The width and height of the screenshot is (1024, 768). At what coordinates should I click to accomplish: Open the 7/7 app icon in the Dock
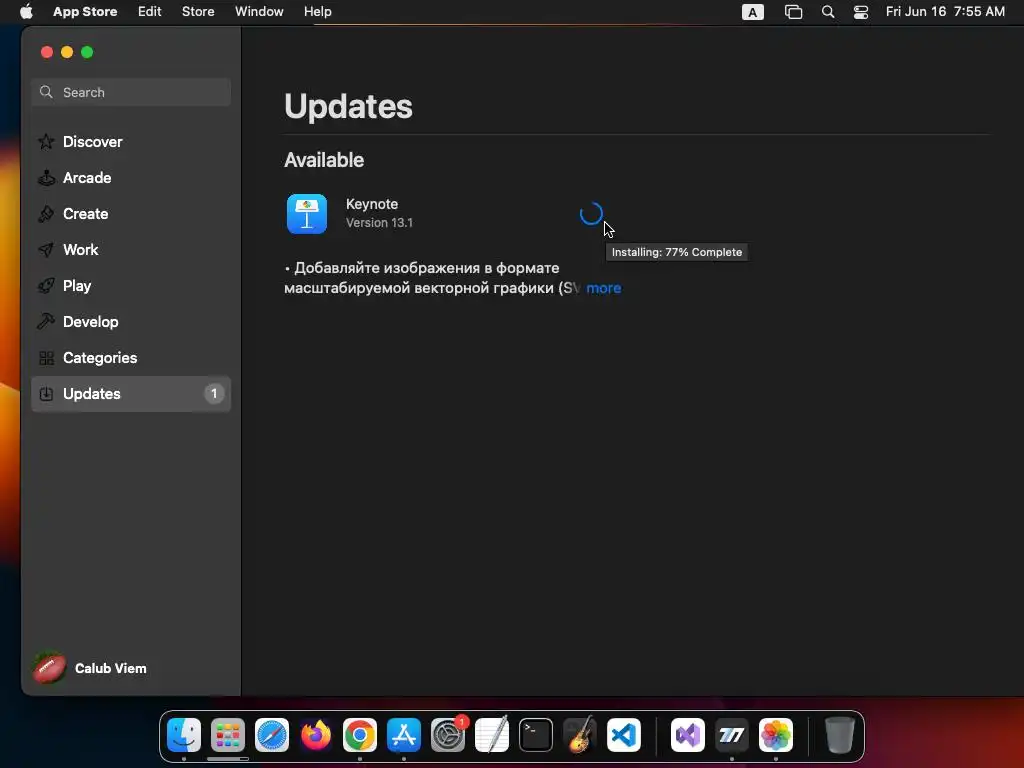coord(731,735)
